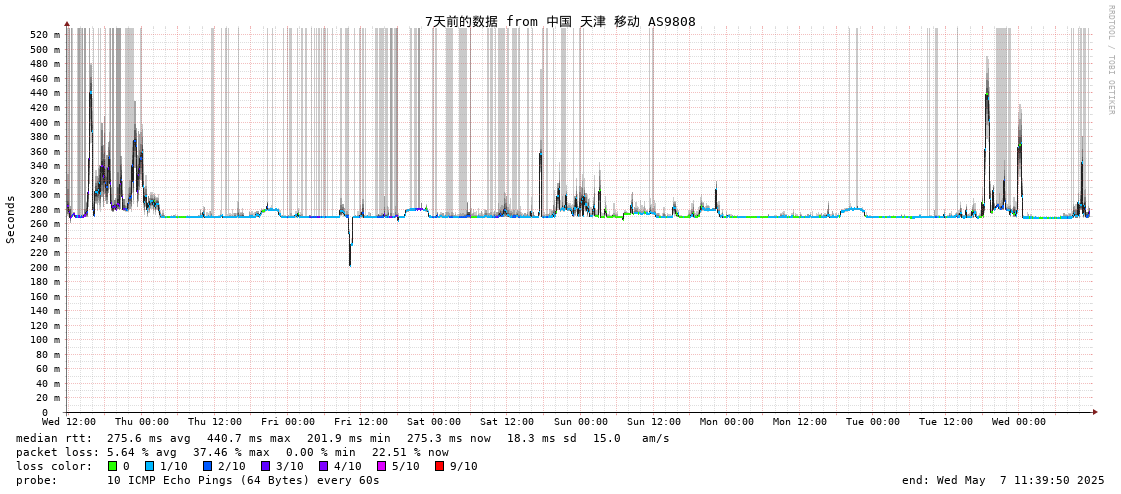Click the vertical "Seconds" axis label
The width and height of the screenshot is (1121, 494).
click(11, 219)
